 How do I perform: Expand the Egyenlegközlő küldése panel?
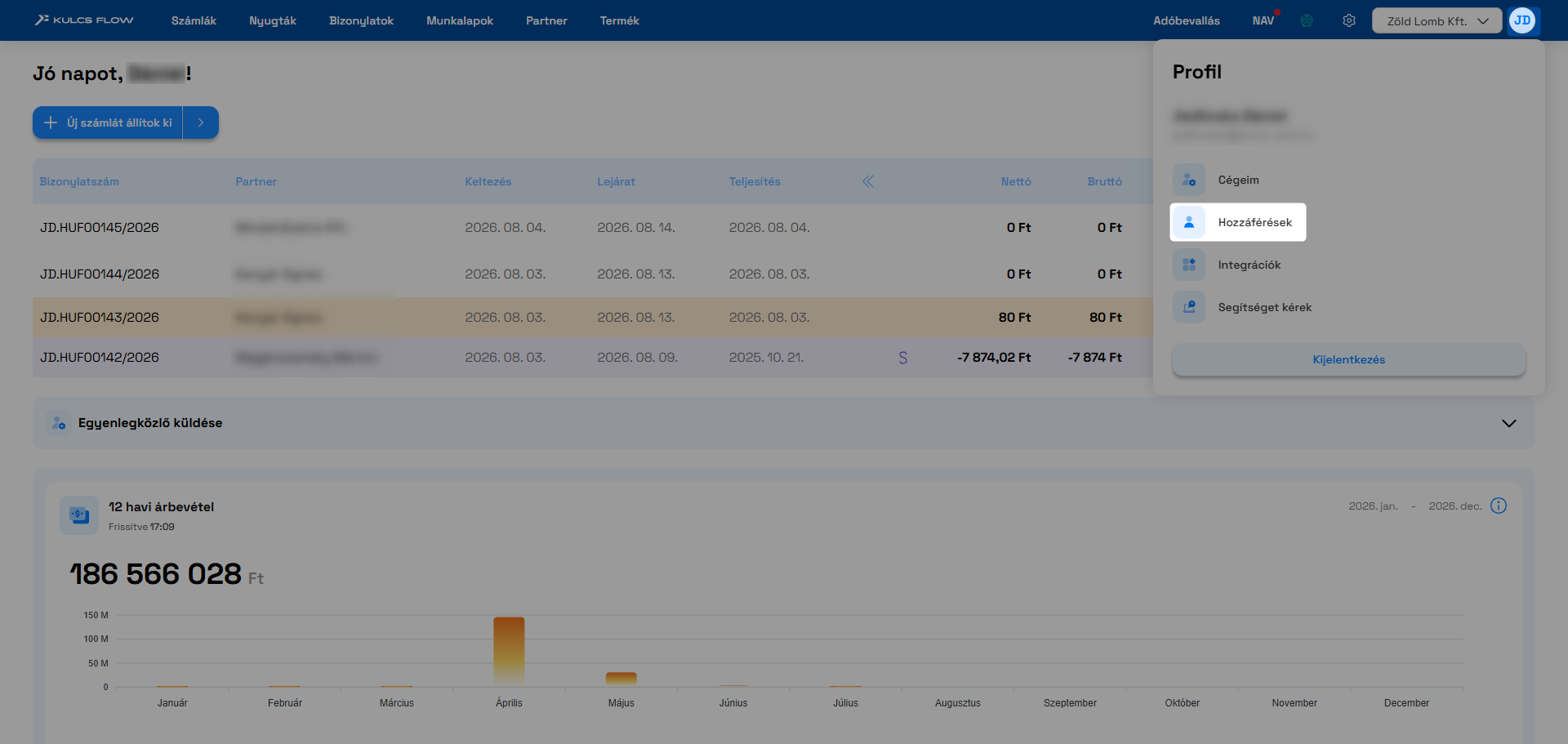(1508, 423)
